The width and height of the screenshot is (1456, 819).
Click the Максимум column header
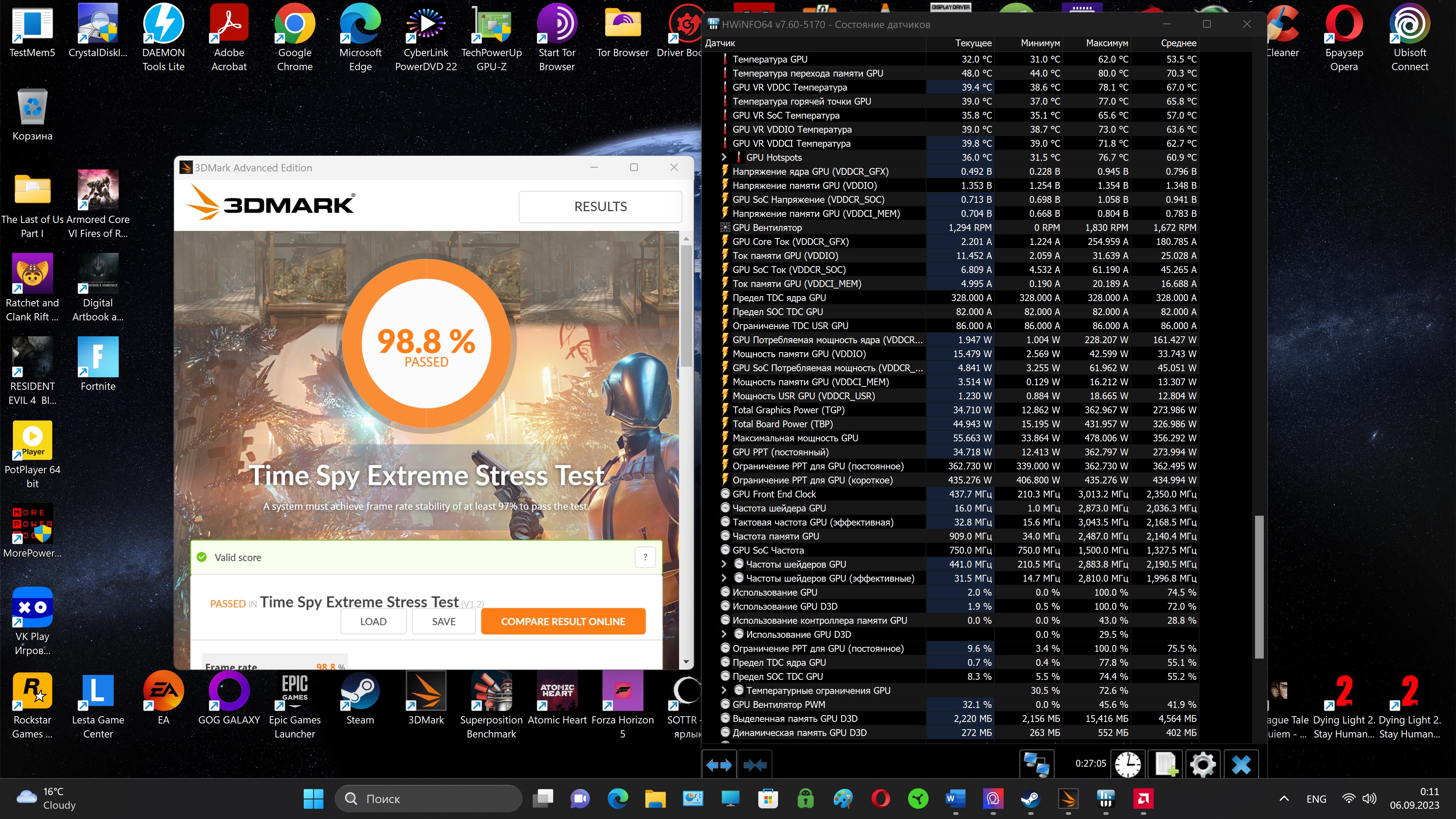[x=1106, y=43]
